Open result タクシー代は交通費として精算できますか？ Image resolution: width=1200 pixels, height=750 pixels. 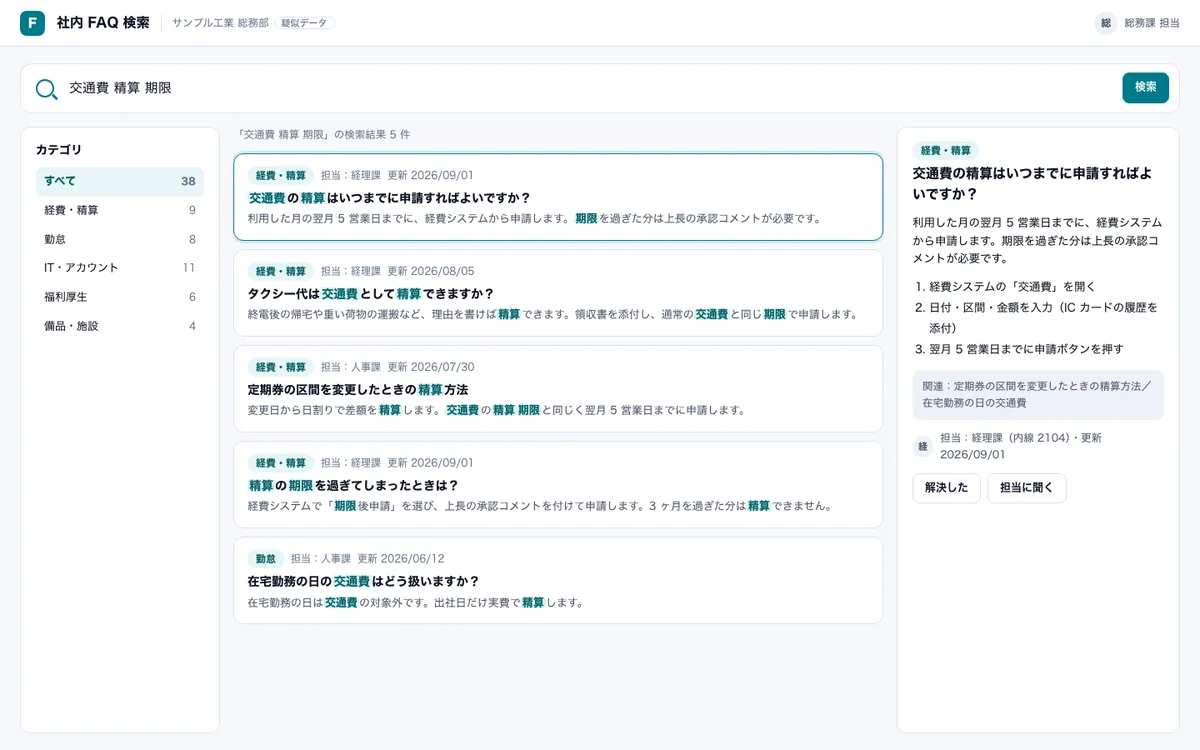558,293
